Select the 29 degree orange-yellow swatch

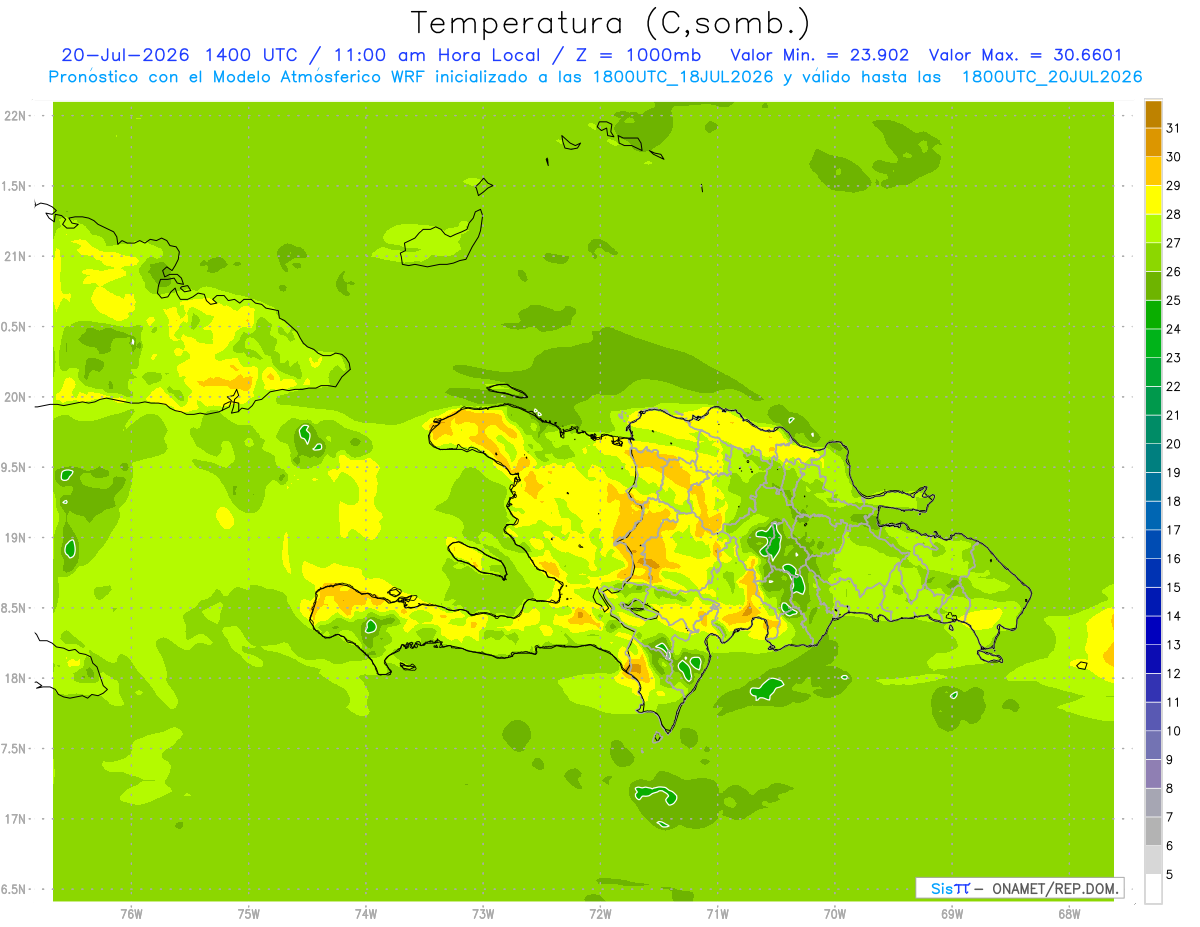[x=1153, y=171]
